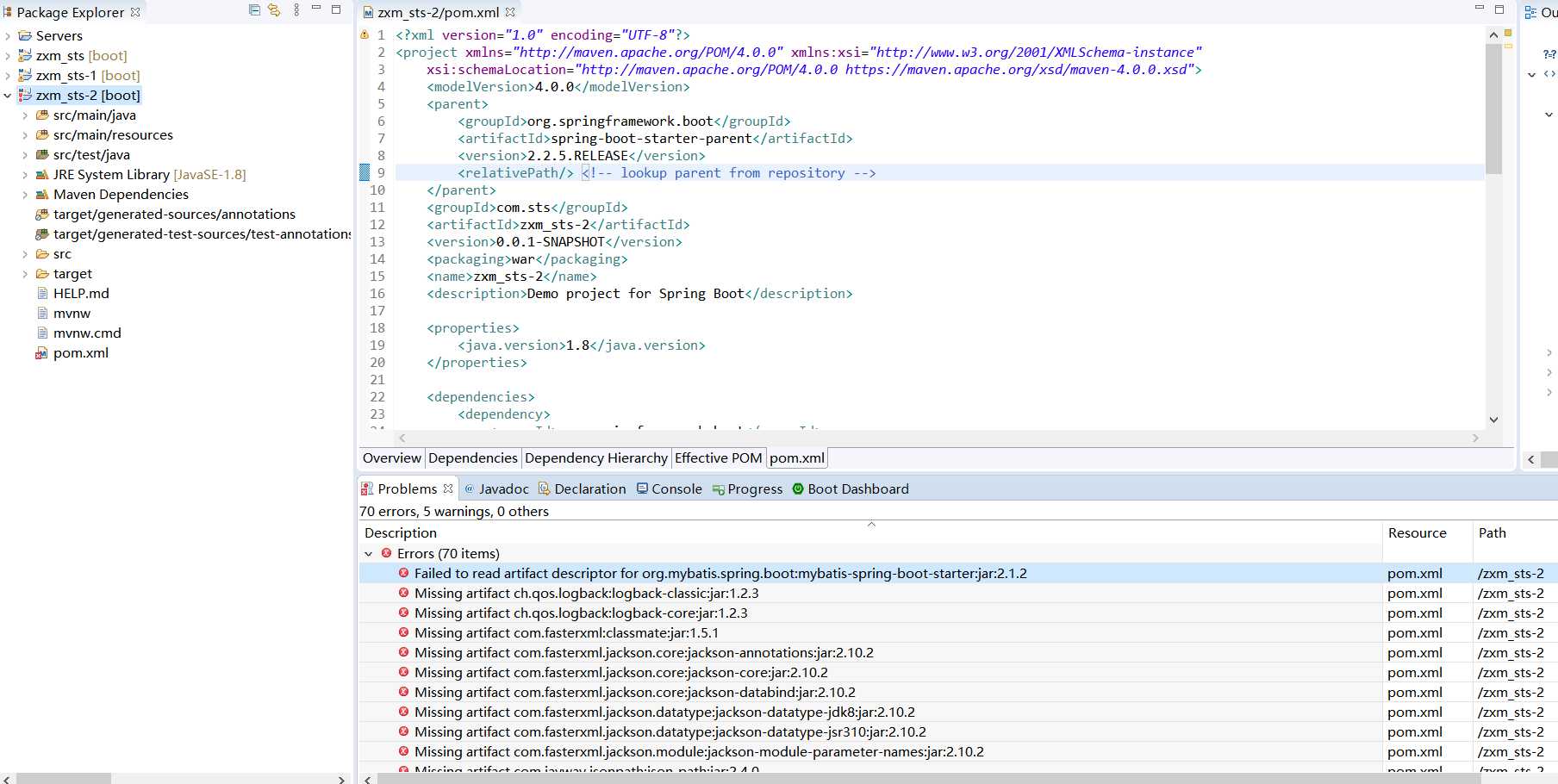Image resolution: width=1558 pixels, height=784 pixels.
Task: Expand src/test/java source folder
Action: point(25,155)
